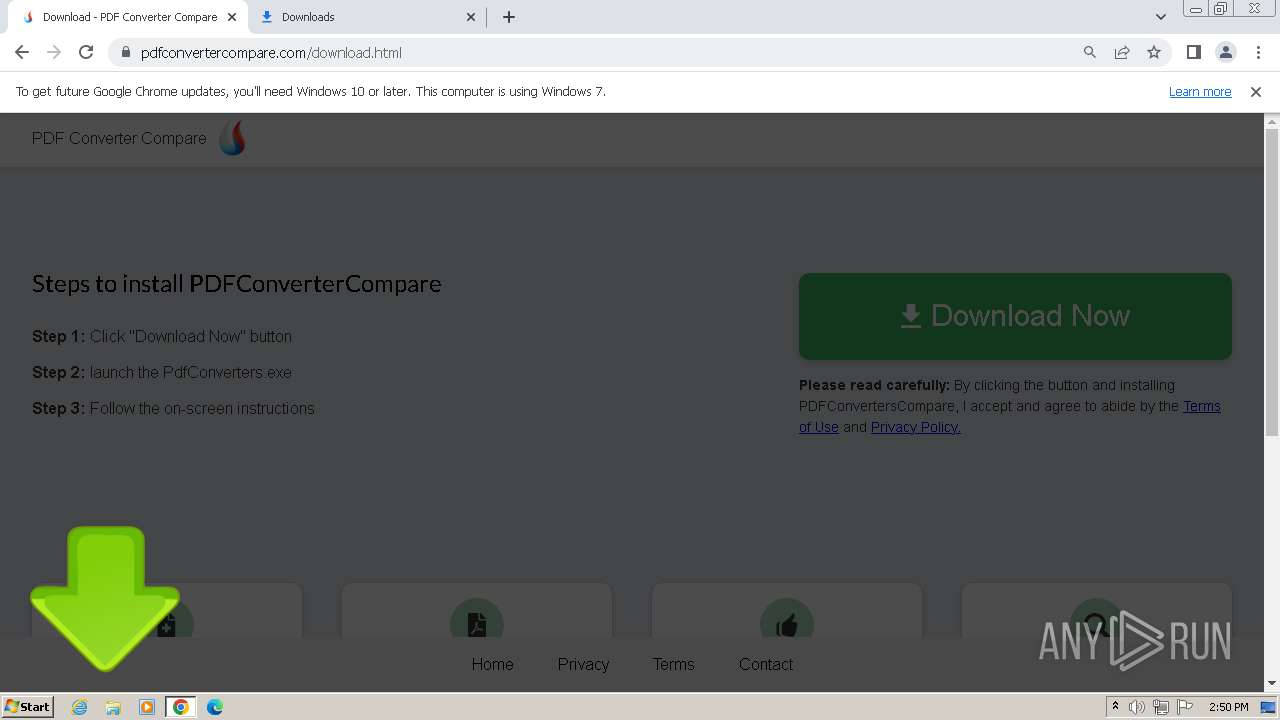Reload the current page
This screenshot has width=1280, height=720.
pos(86,52)
